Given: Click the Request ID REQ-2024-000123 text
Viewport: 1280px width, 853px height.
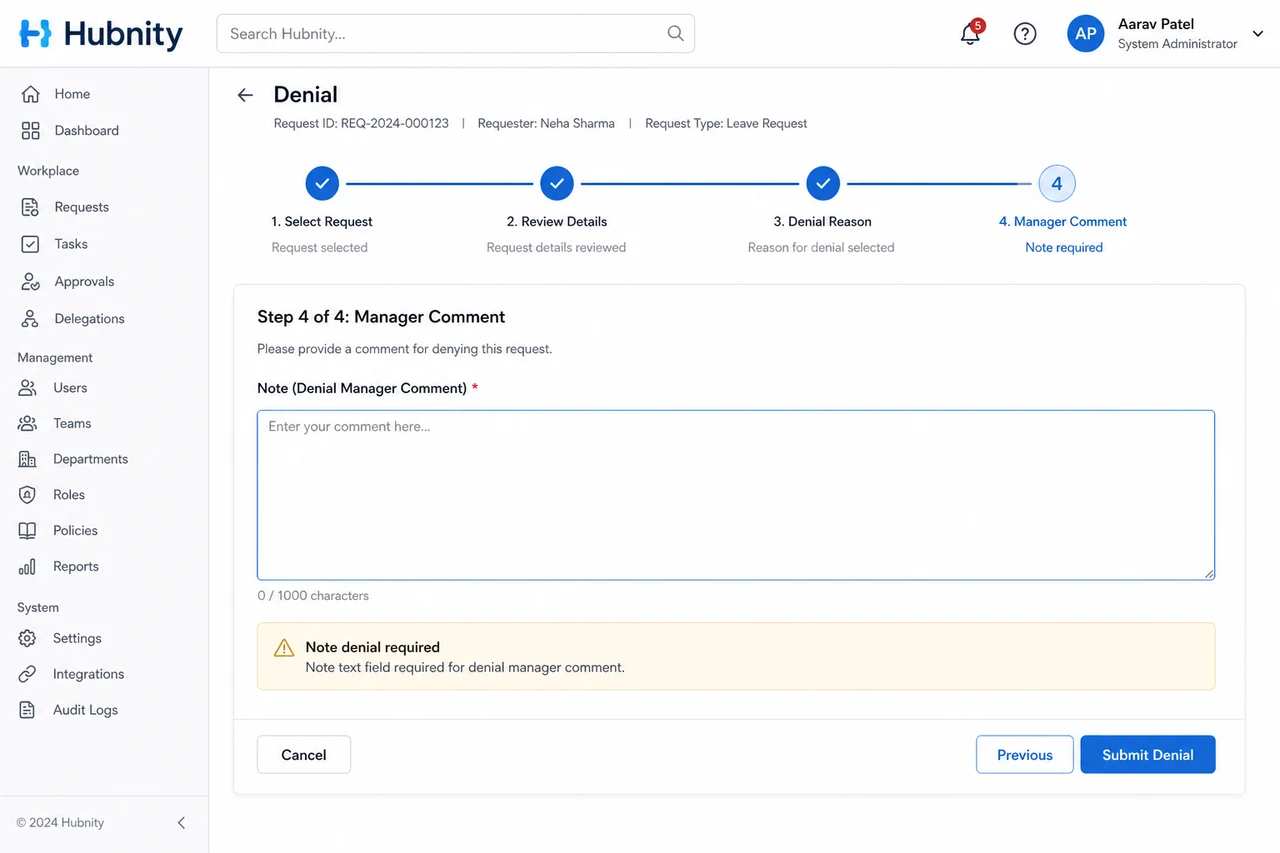Looking at the screenshot, I should coord(361,124).
